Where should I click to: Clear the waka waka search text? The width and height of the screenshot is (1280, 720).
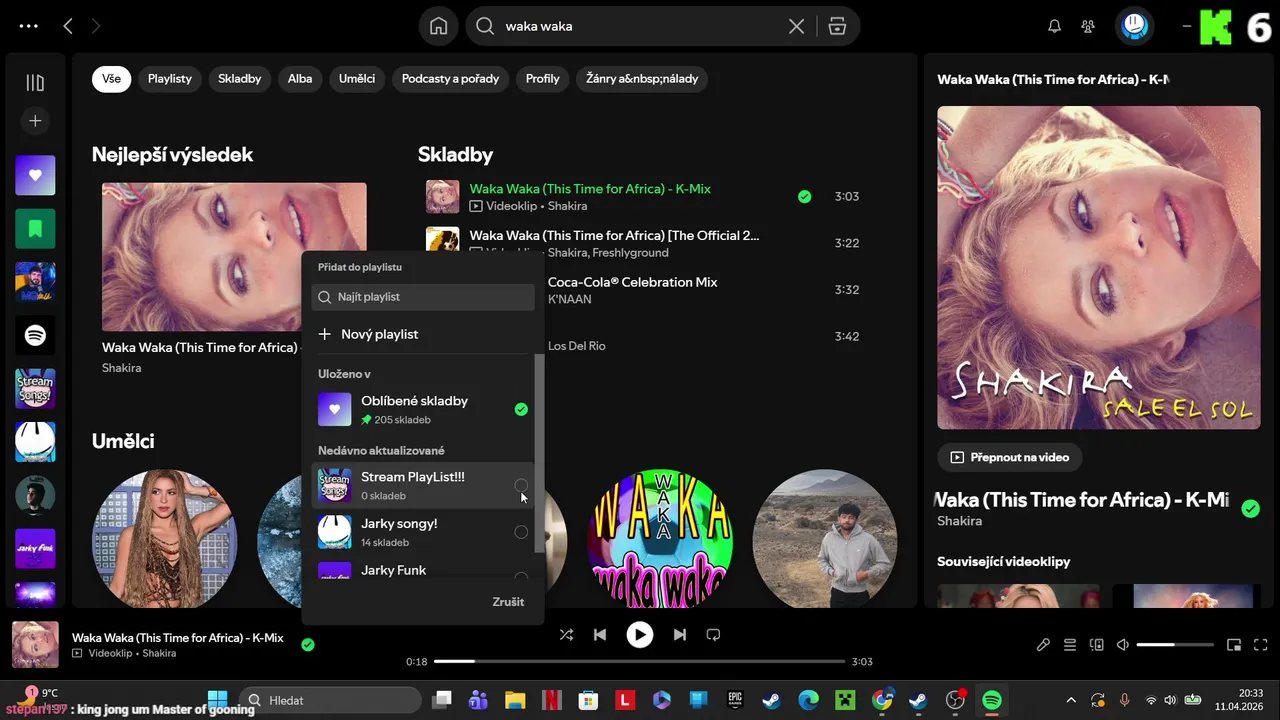(796, 26)
